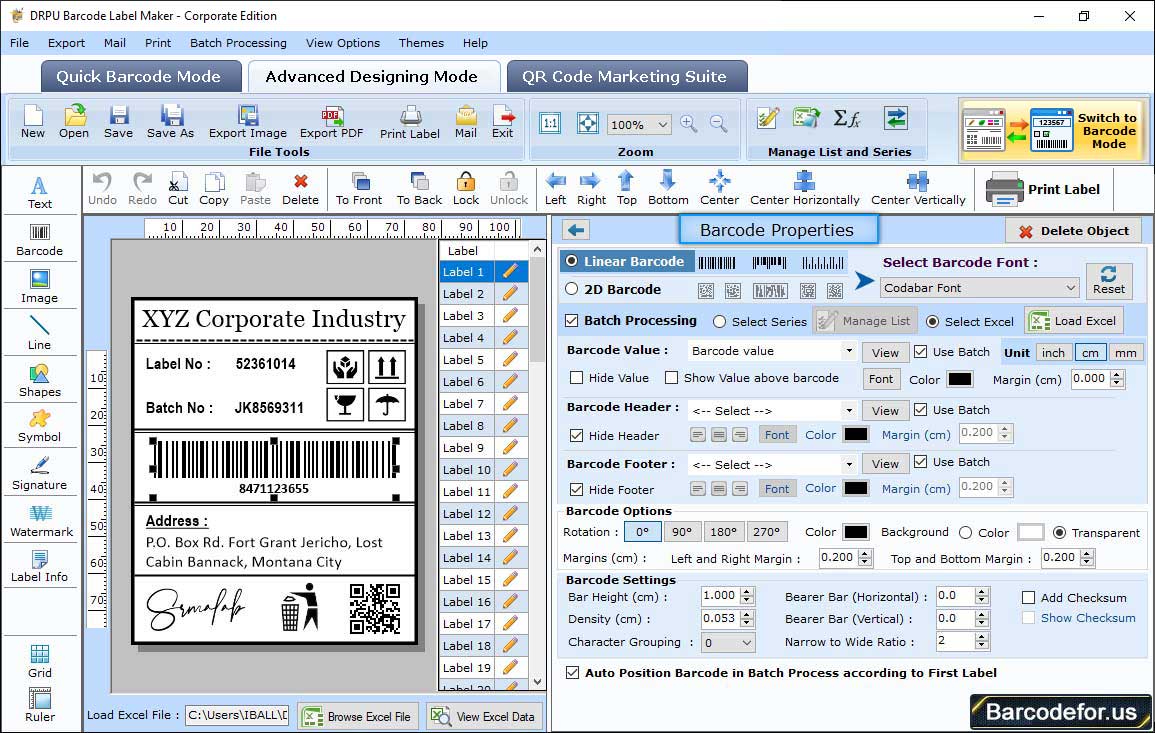Image resolution: width=1155 pixels, height=733 pixels.
Task: Click View Excel Data button
Action: tap(484, 716)
